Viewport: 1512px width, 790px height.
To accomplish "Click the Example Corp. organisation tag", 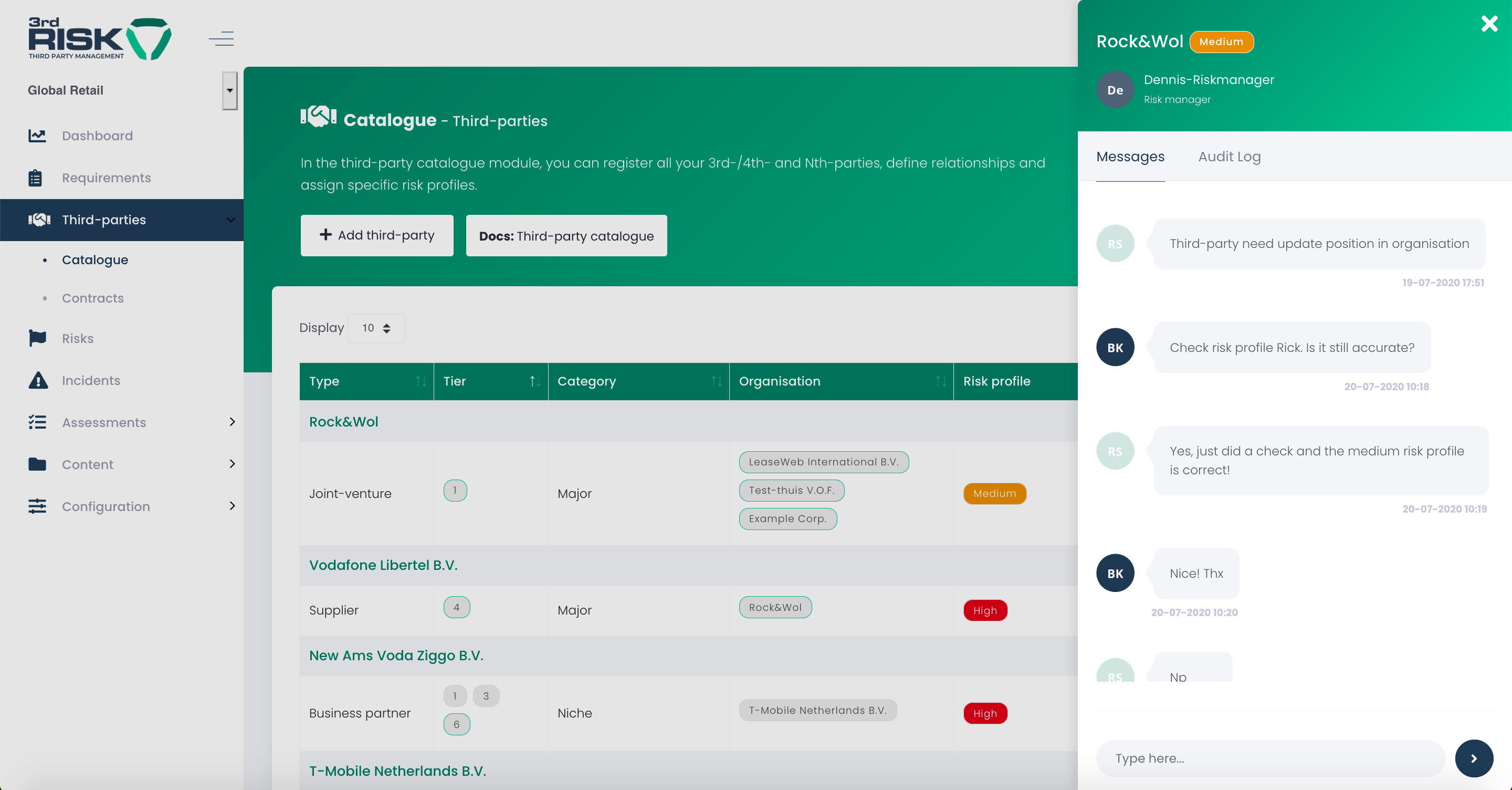I will [x=787, y=518].
